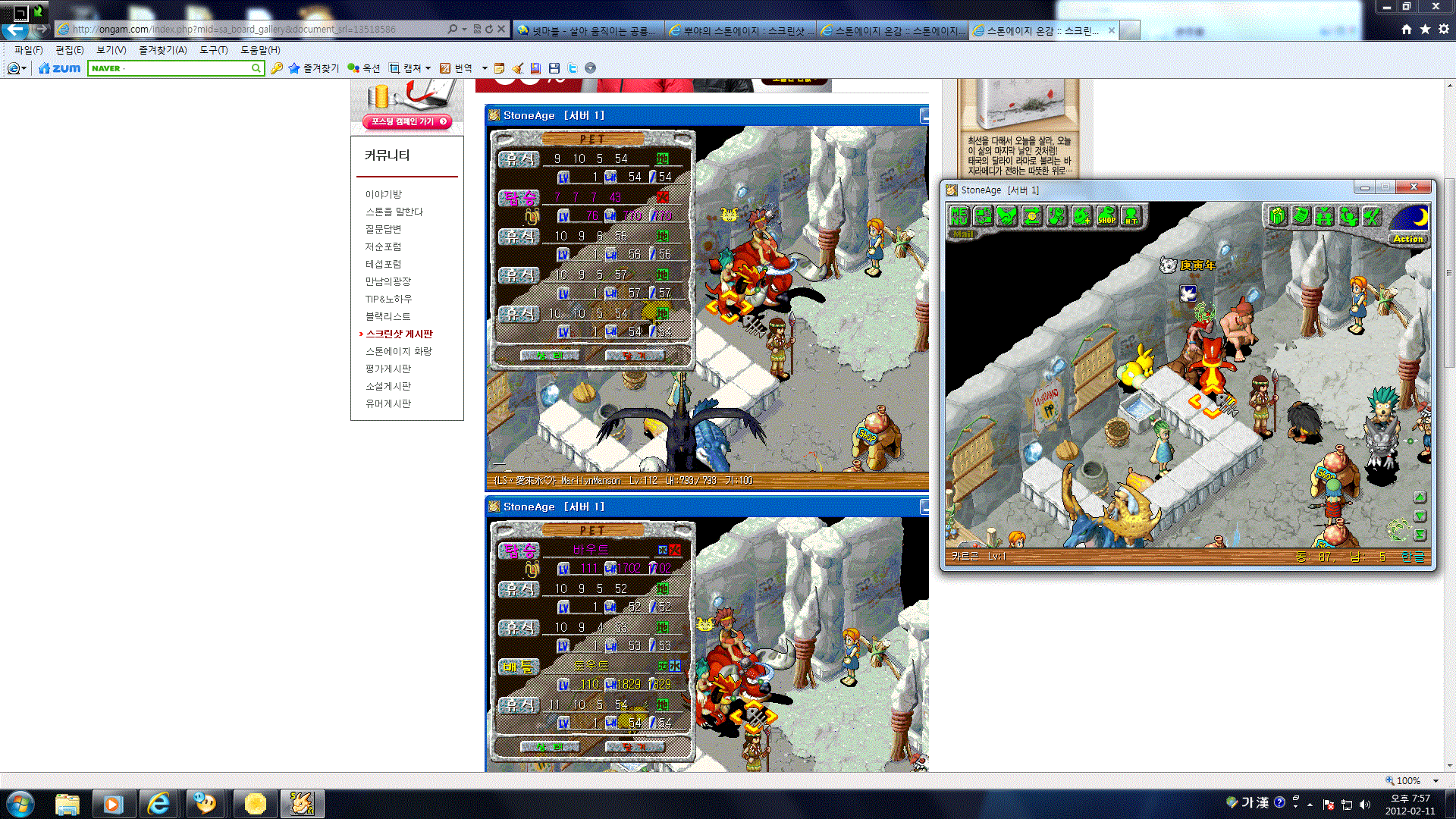Open the Mail button in StoneAge window
This screenshot has height=819, width=1456.
pyautogui.click(x=963, y=235)
